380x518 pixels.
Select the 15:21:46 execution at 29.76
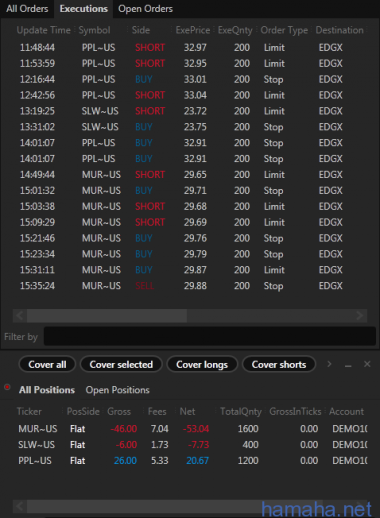[190, 238]
